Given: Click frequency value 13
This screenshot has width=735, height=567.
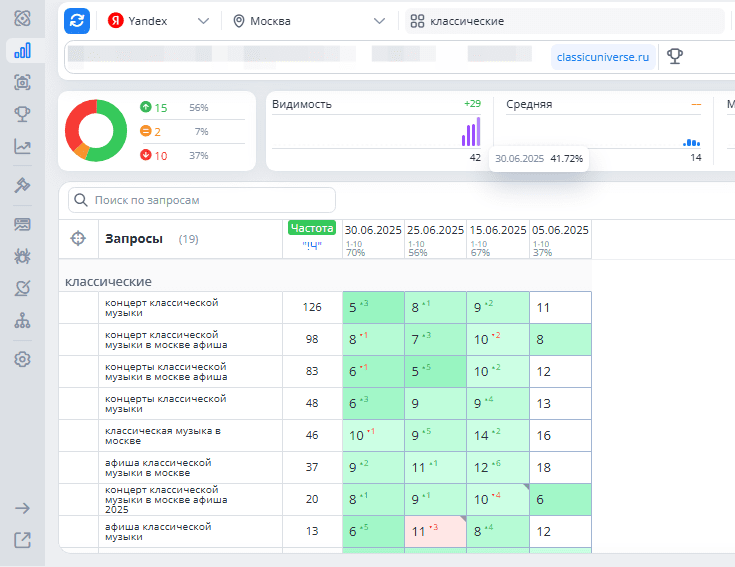Looking at the screenshot, I should [312, 531].
